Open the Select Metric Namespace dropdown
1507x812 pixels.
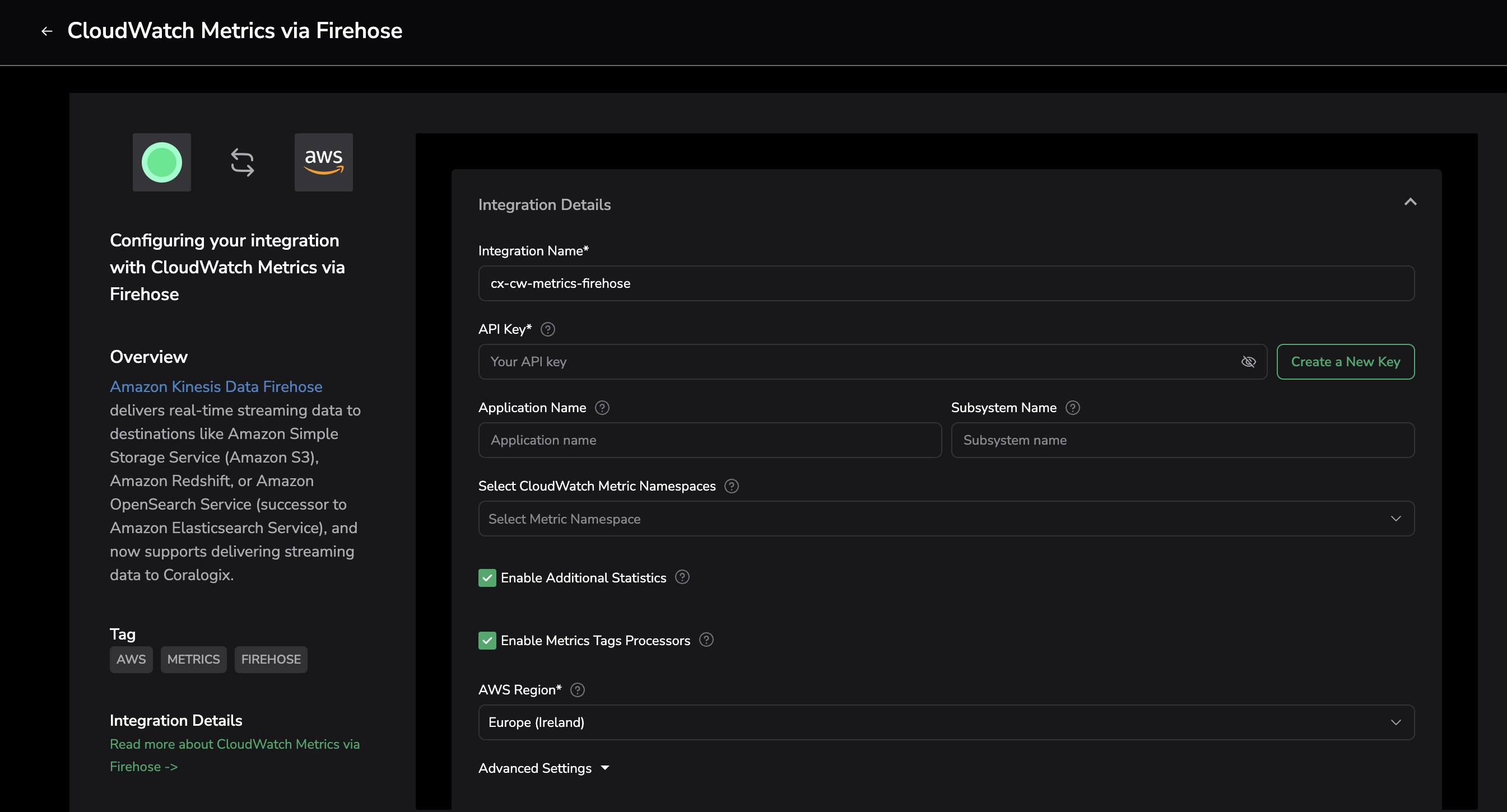pos(946,519)
